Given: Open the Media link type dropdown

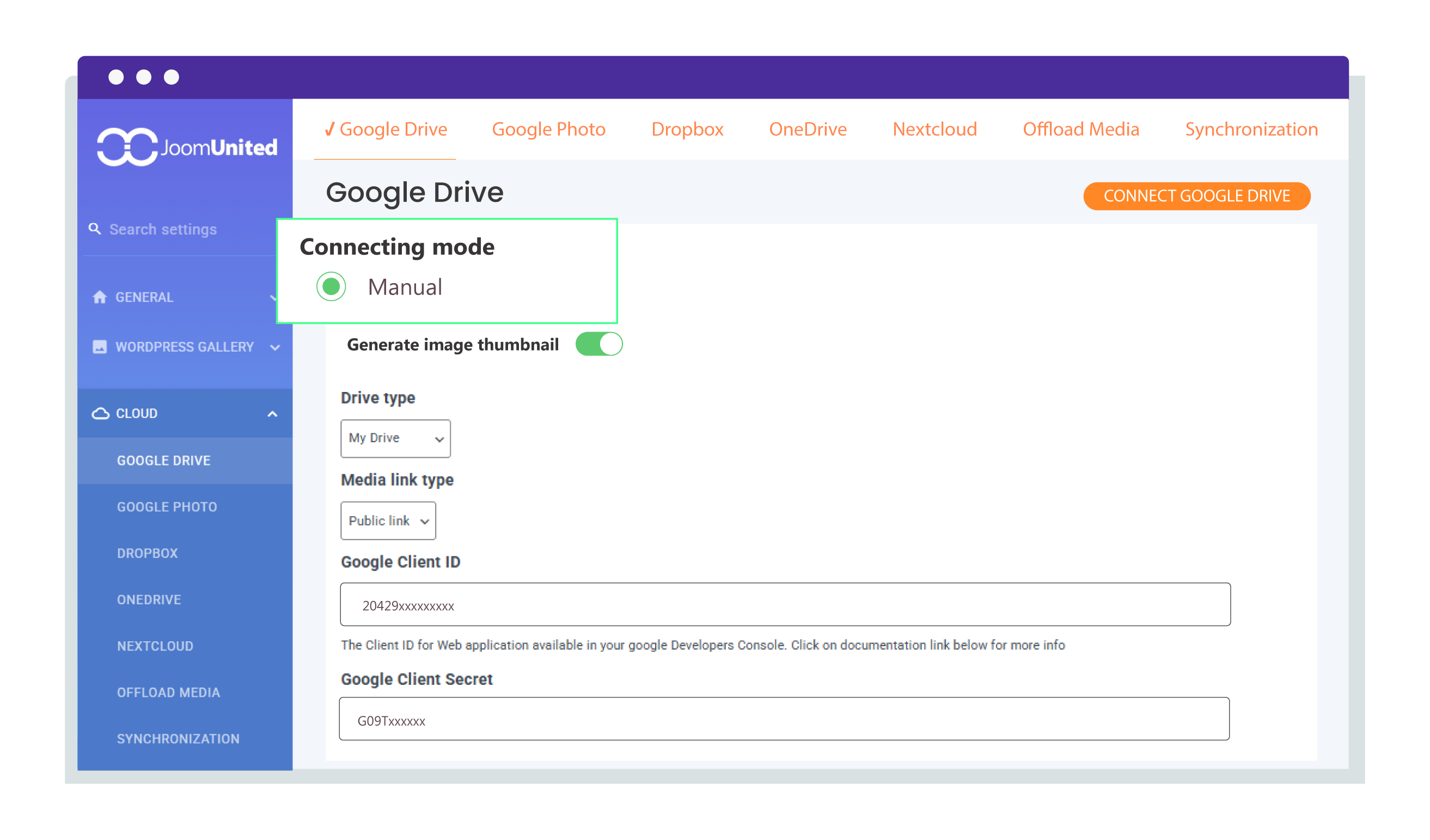Looking at the screenshot, I should click(x=388, y=520).
